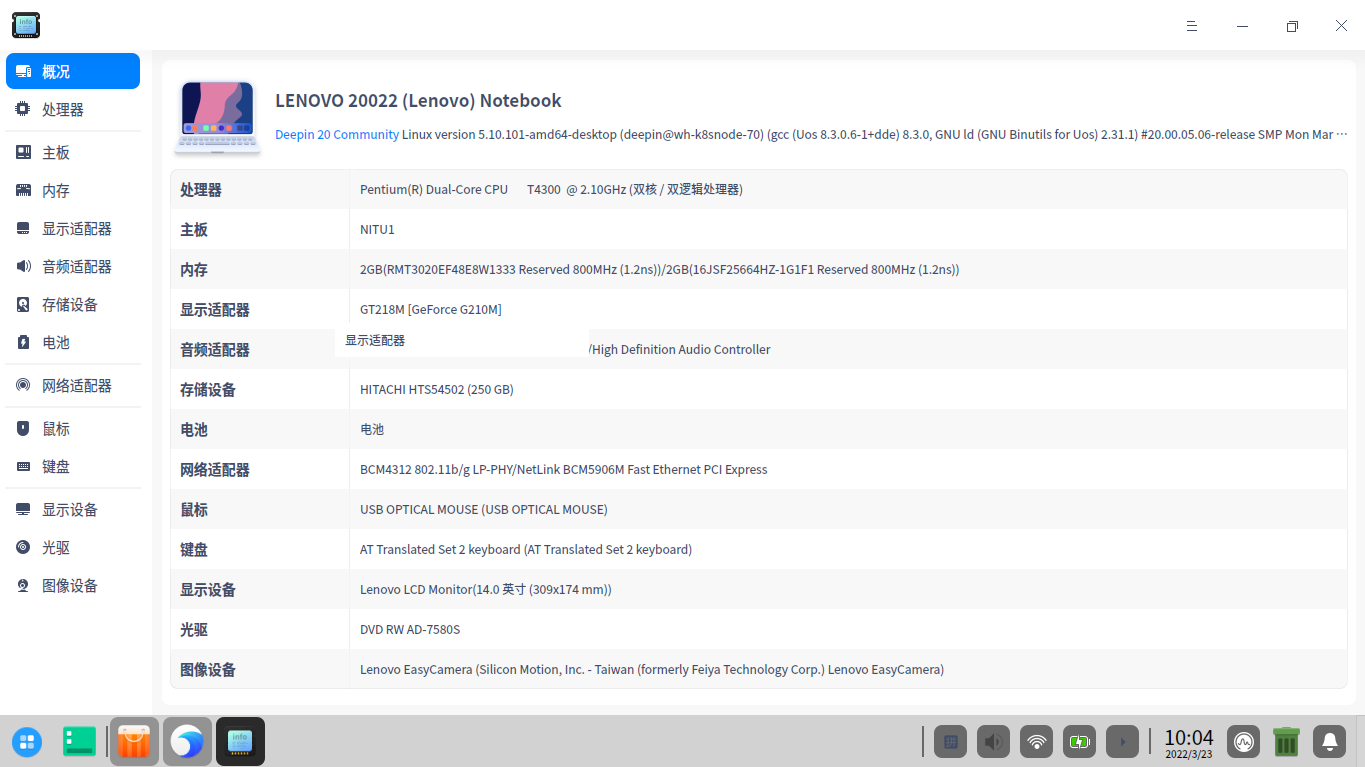Open the 键盘 keyboard icon in sidebar
This screenshot has width=1365, height=767.
click(x=23, y=466)
